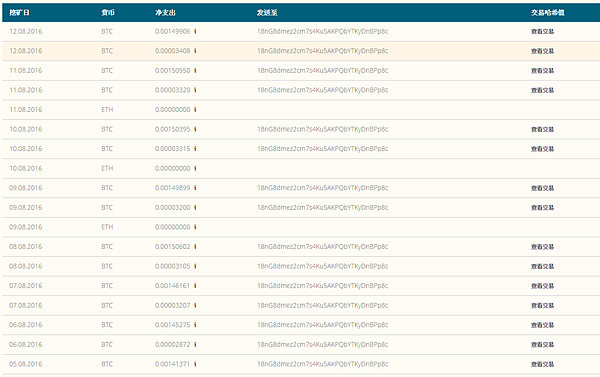Click info icon next to 0.00149906
Screen dimensions: 600x377
point(195,31)
